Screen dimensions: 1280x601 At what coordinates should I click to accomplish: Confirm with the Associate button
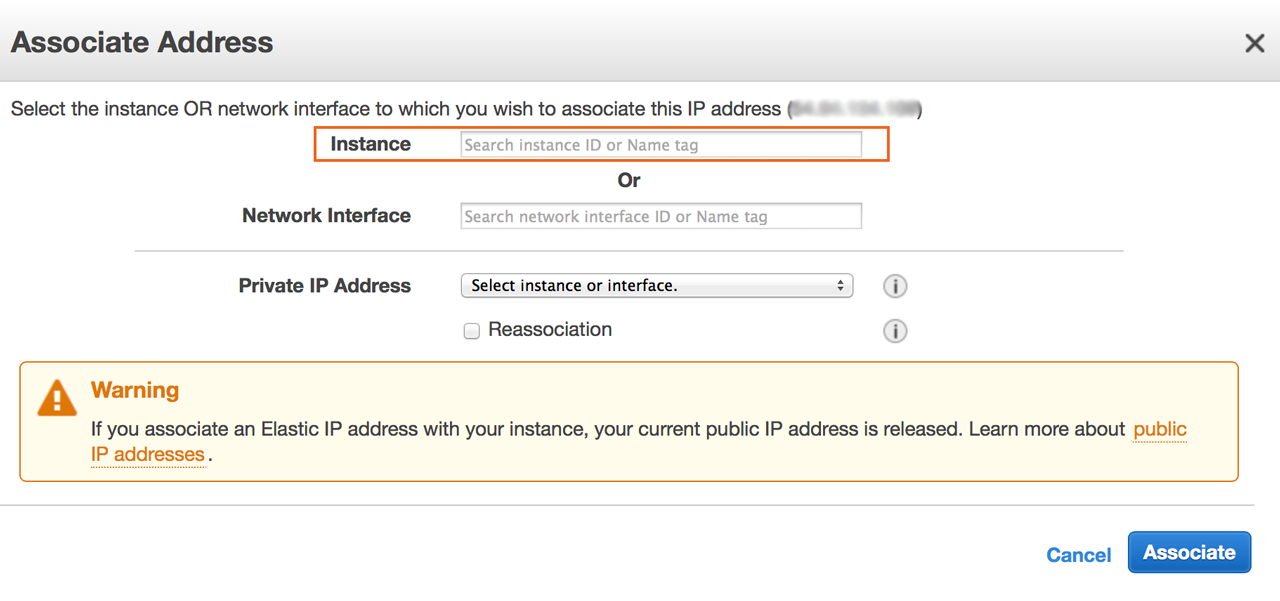click(x=1189, y=552)
